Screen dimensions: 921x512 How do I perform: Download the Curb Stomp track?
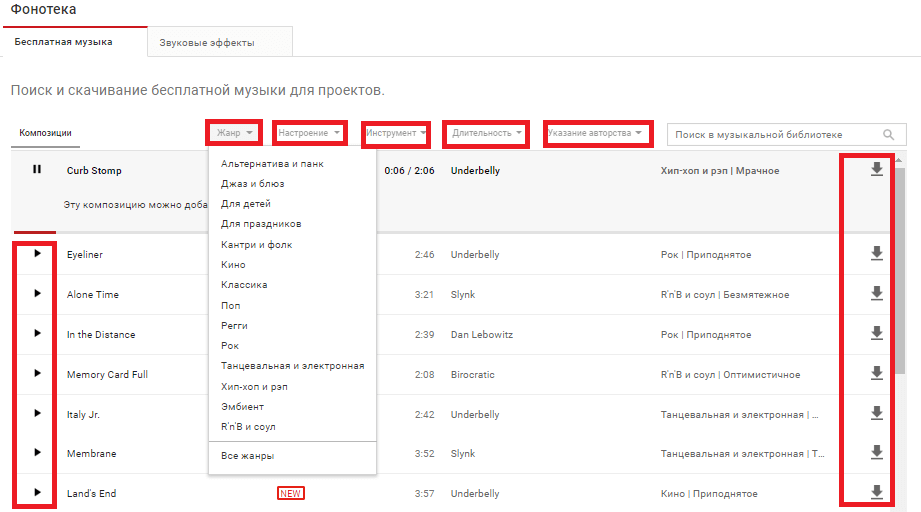click(x=877, y=170)
